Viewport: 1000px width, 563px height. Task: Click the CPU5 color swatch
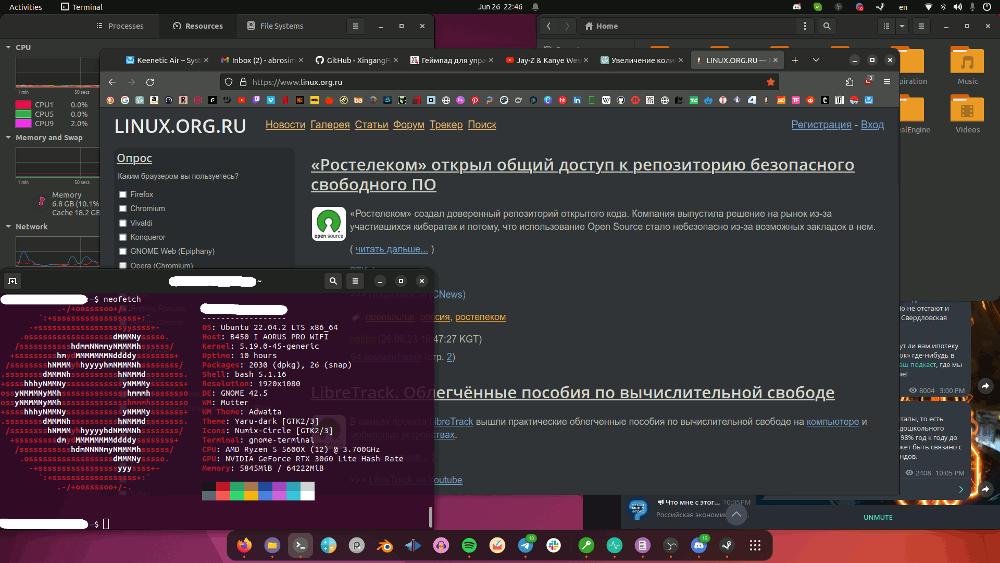click(x=23, y=114)
